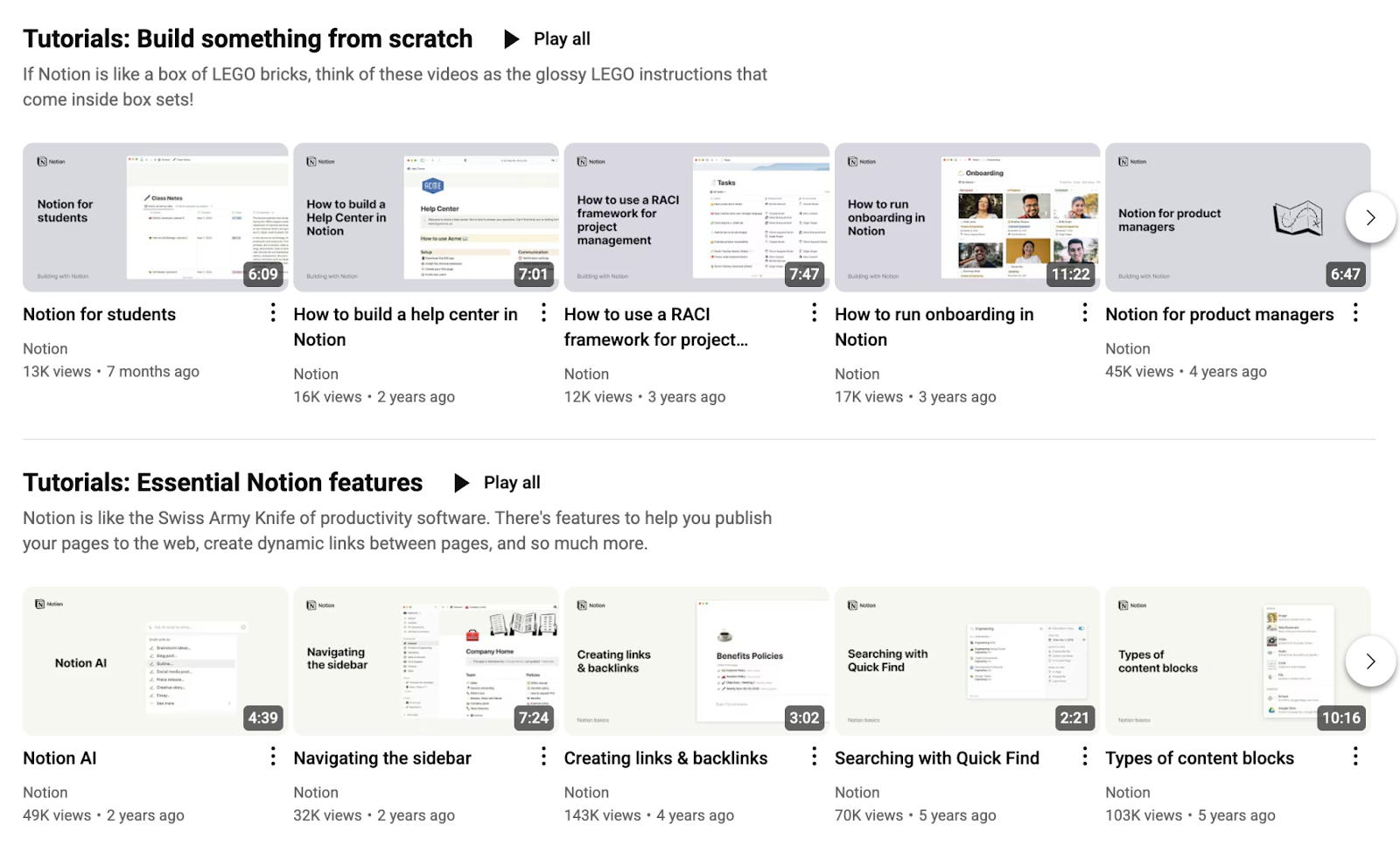
Task: Select the Tutorials: Essential Notion features heading
Action: [x=223, y=482]
